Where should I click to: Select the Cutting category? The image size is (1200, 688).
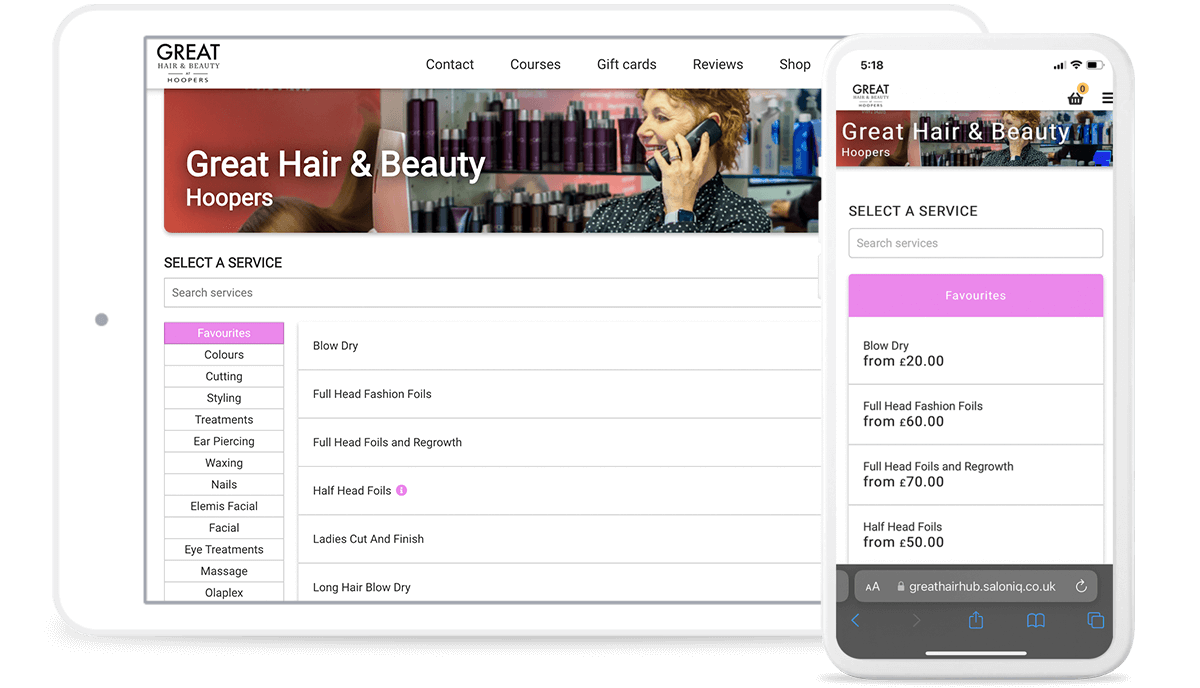click(224, 377)
